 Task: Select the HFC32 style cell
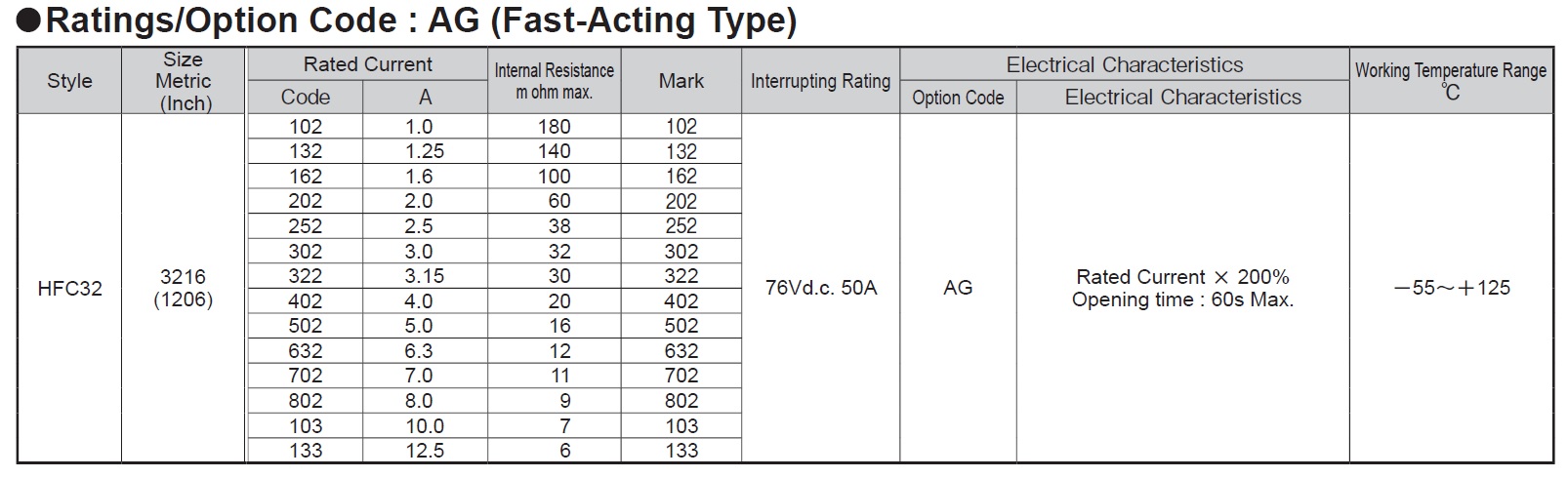coord(69,289)
